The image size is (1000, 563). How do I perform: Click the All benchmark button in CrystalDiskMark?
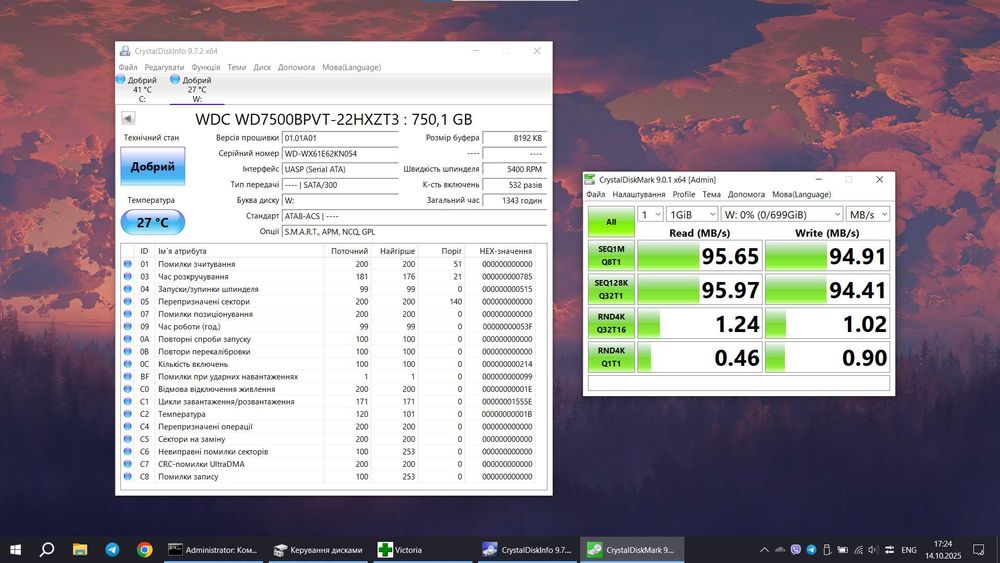point(611,222)
